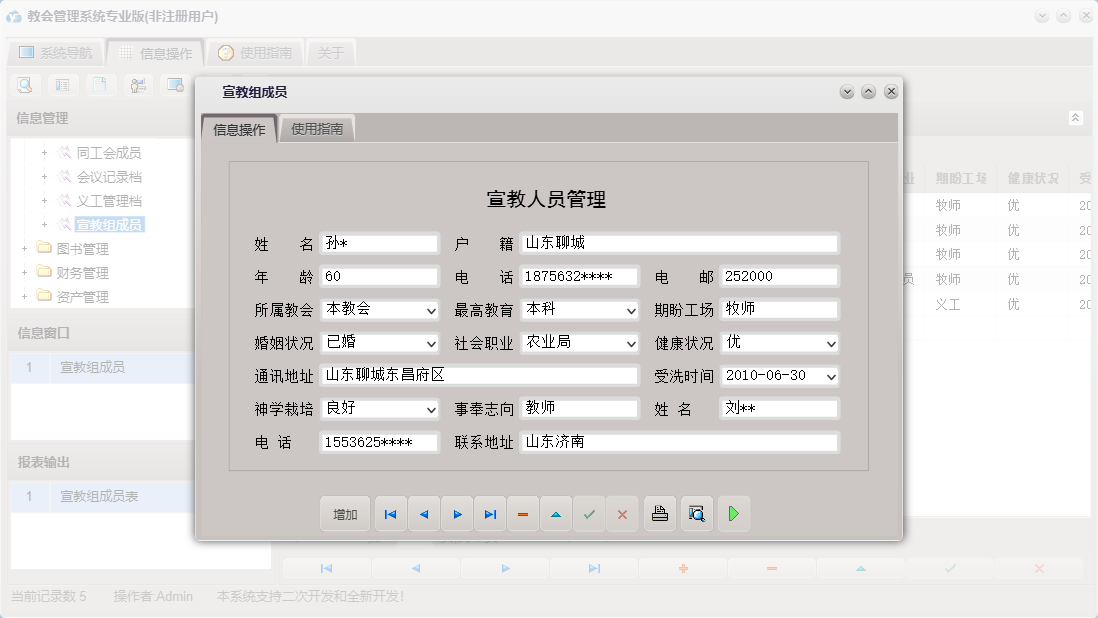1098x618 pixels.
Task: Select the magnifier search icon on main toolbar
Action: tap(24, 85)
